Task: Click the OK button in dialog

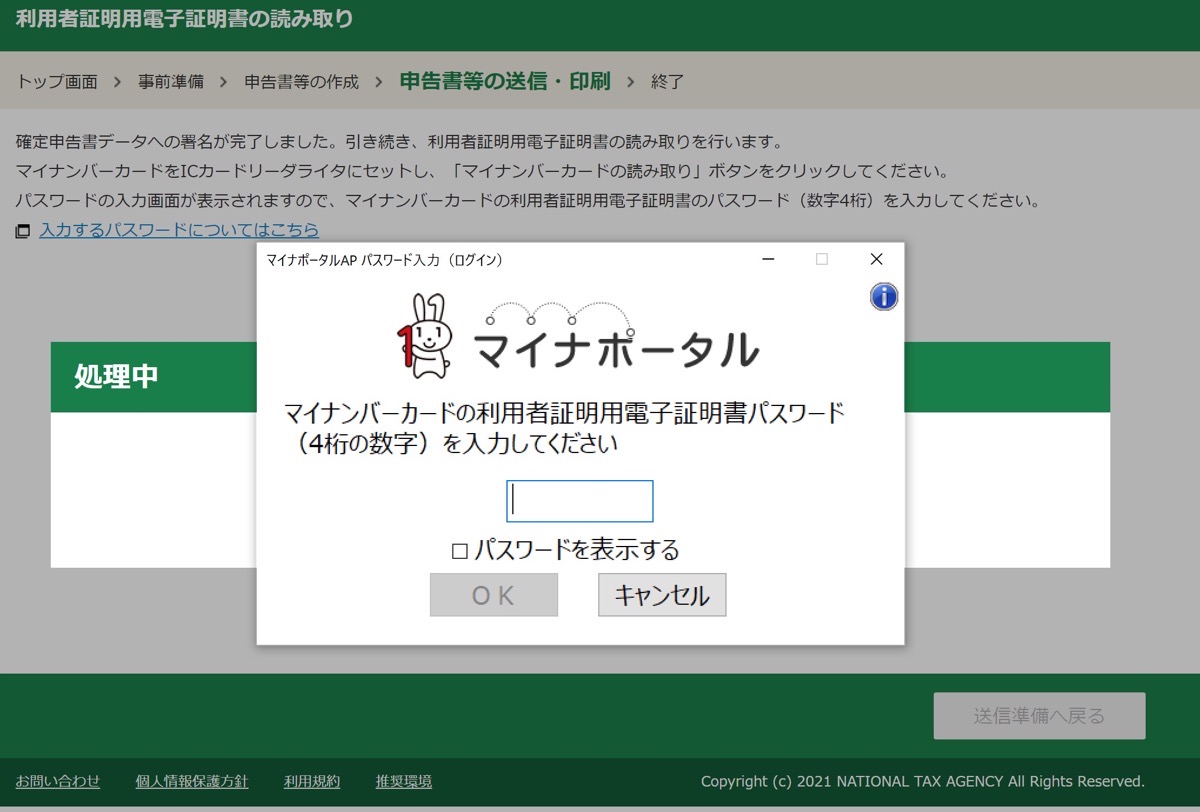Action: tap(494, 595)
